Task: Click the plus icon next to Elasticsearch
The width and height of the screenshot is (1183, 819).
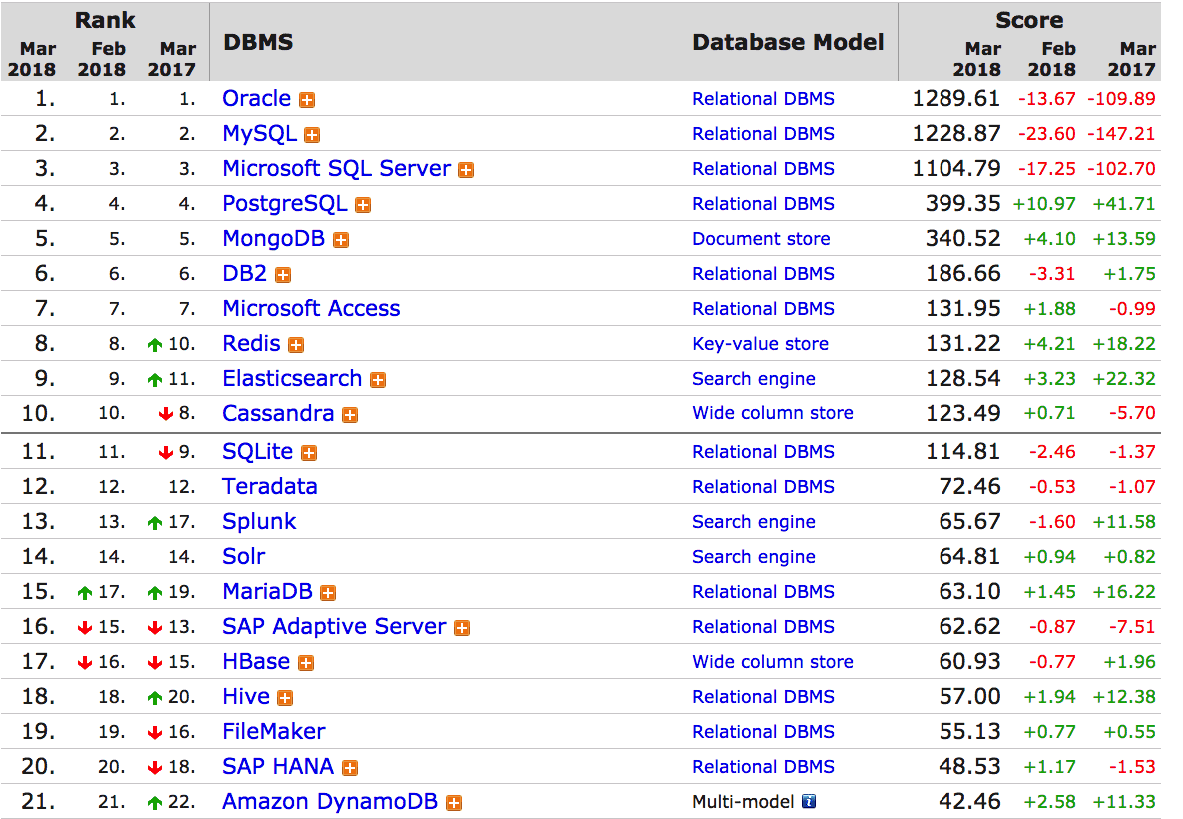Action: click(x=378, y=380)
